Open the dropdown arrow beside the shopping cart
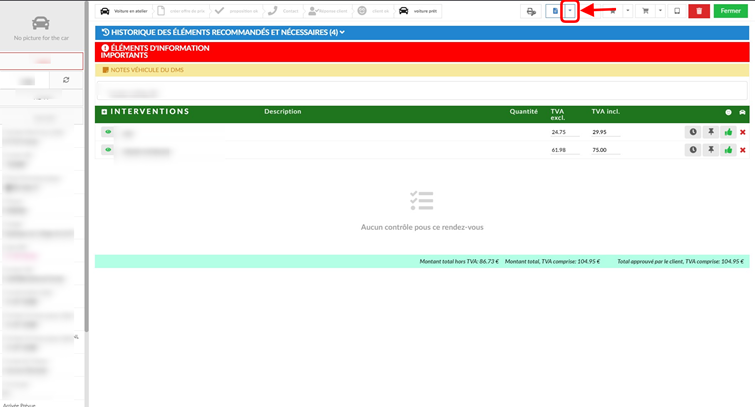The width and height of the screenshot is (755, 407). coord(660,11)
